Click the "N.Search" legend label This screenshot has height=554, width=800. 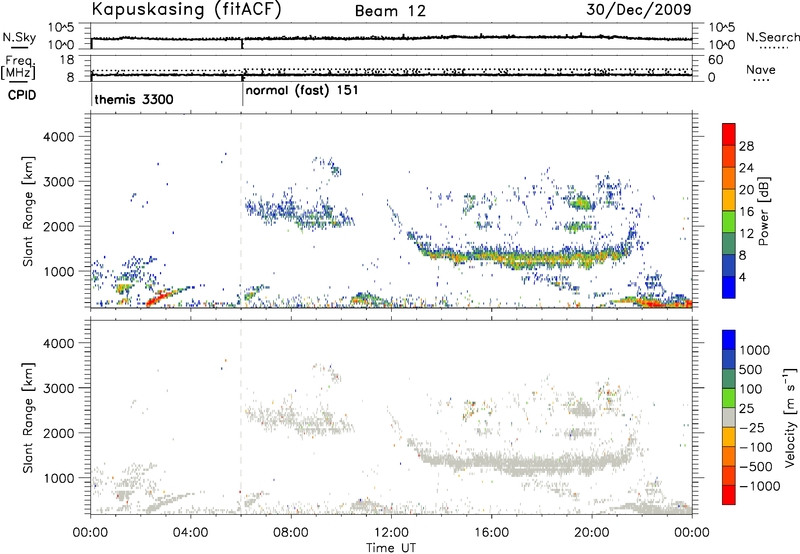pos(772,37)
